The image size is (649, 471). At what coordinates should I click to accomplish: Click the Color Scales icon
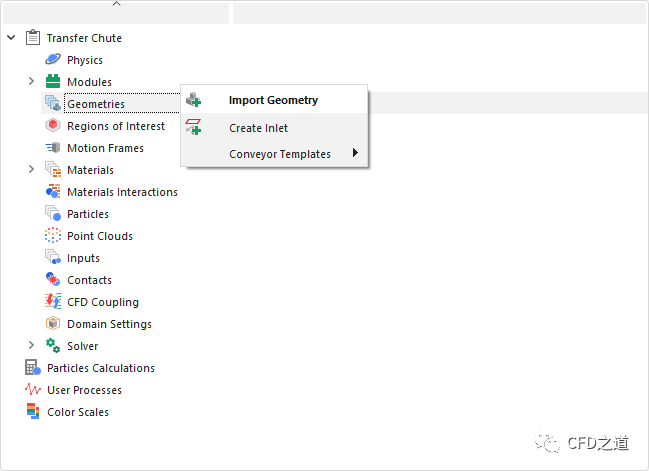pyautogui.click(x=32, y=412)
